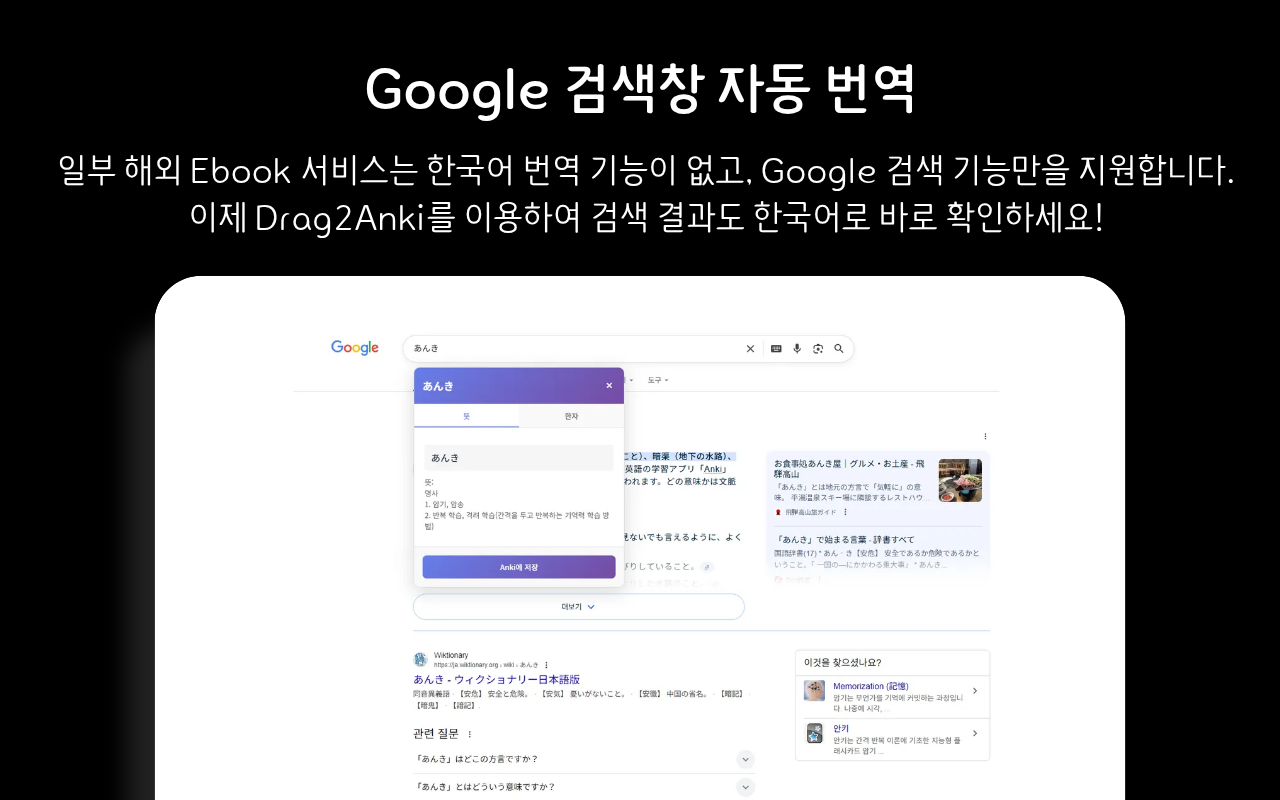
Task: Close the あんき translation popup
Action: (x=609, y=385)
